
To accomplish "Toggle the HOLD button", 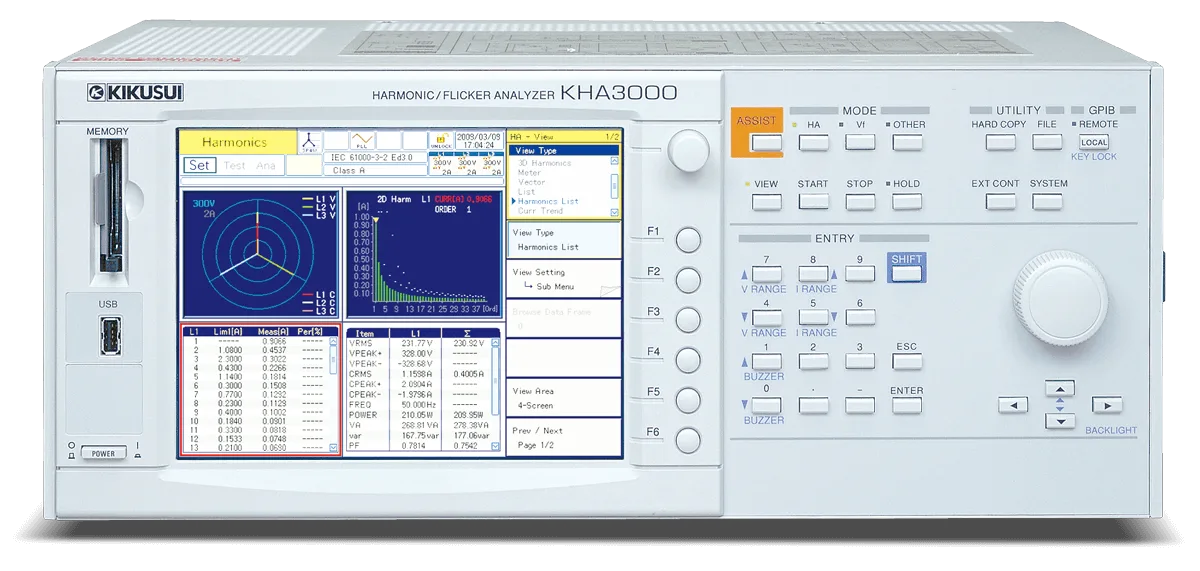I will coord(906,201).
